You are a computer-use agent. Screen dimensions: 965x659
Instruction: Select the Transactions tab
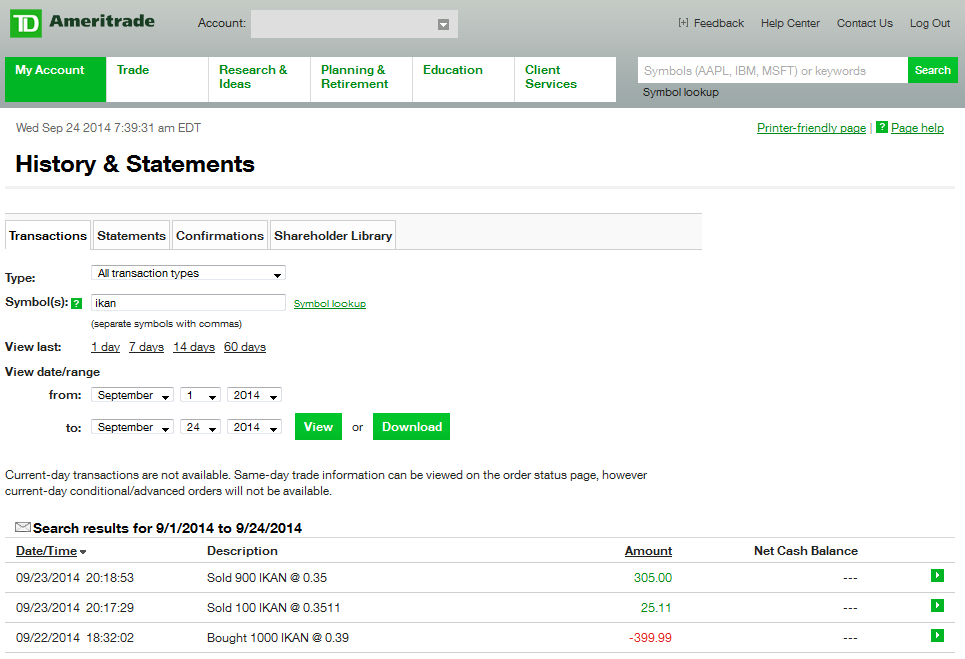[x=48, y=236]
